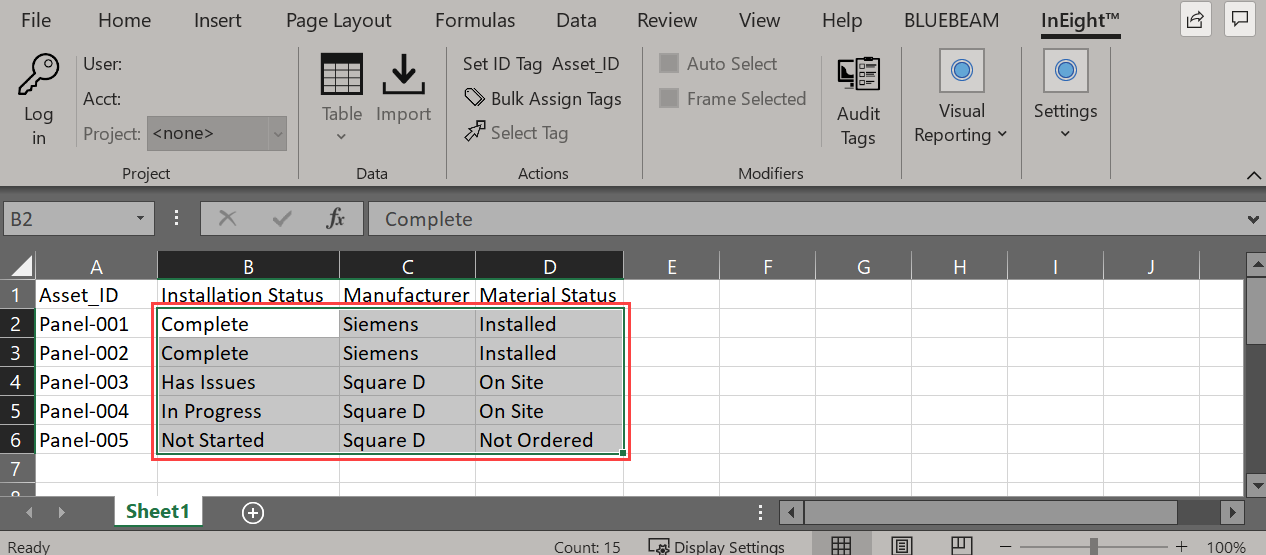Image resolution: width=1266 pixels, height=555 pixels.
Task: Select the Not Ordered cell
Action: tap(549, 440)
